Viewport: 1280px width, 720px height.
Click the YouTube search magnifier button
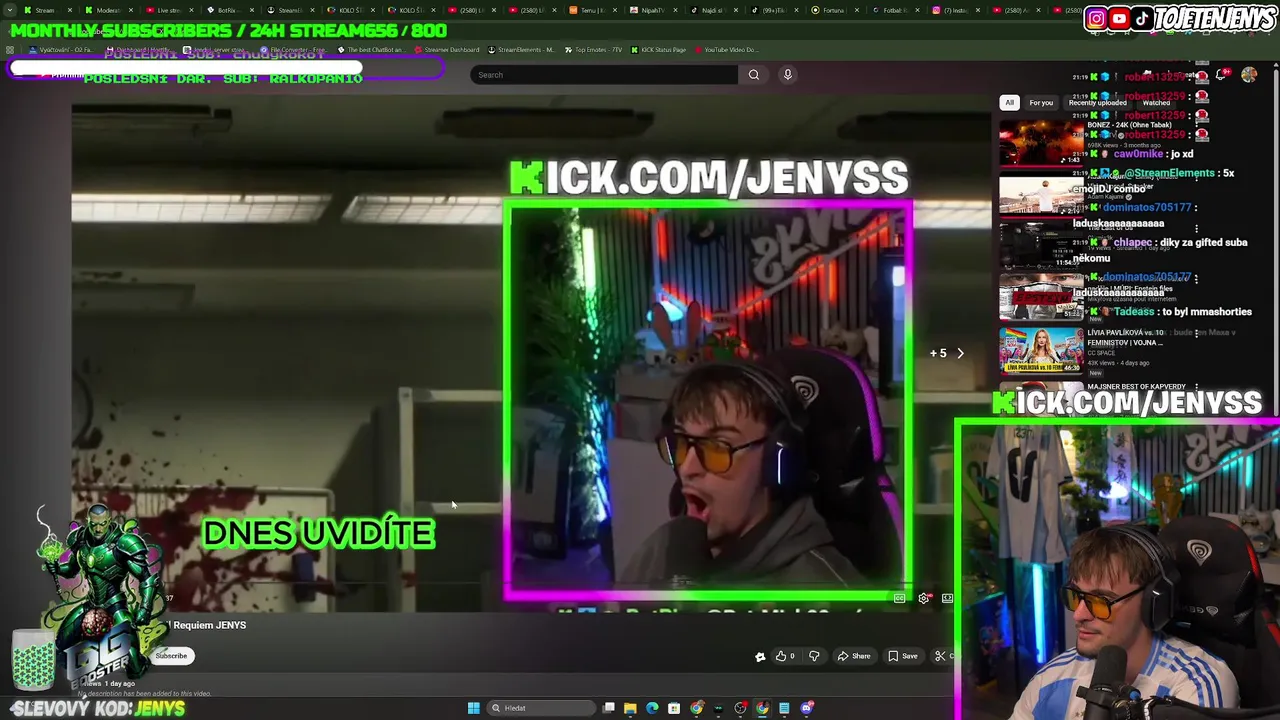click(754, 74)
